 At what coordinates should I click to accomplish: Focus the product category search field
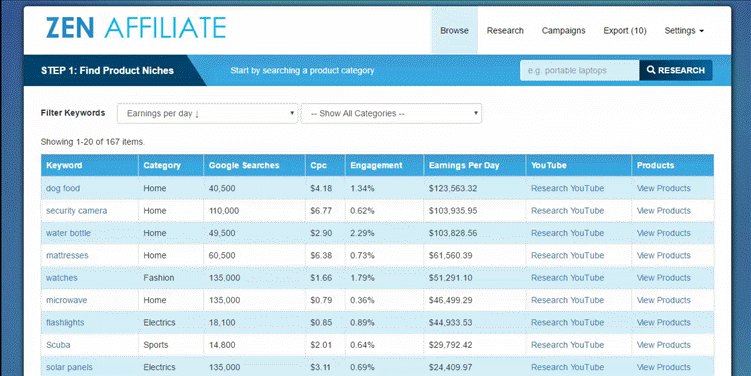point(580,70)
